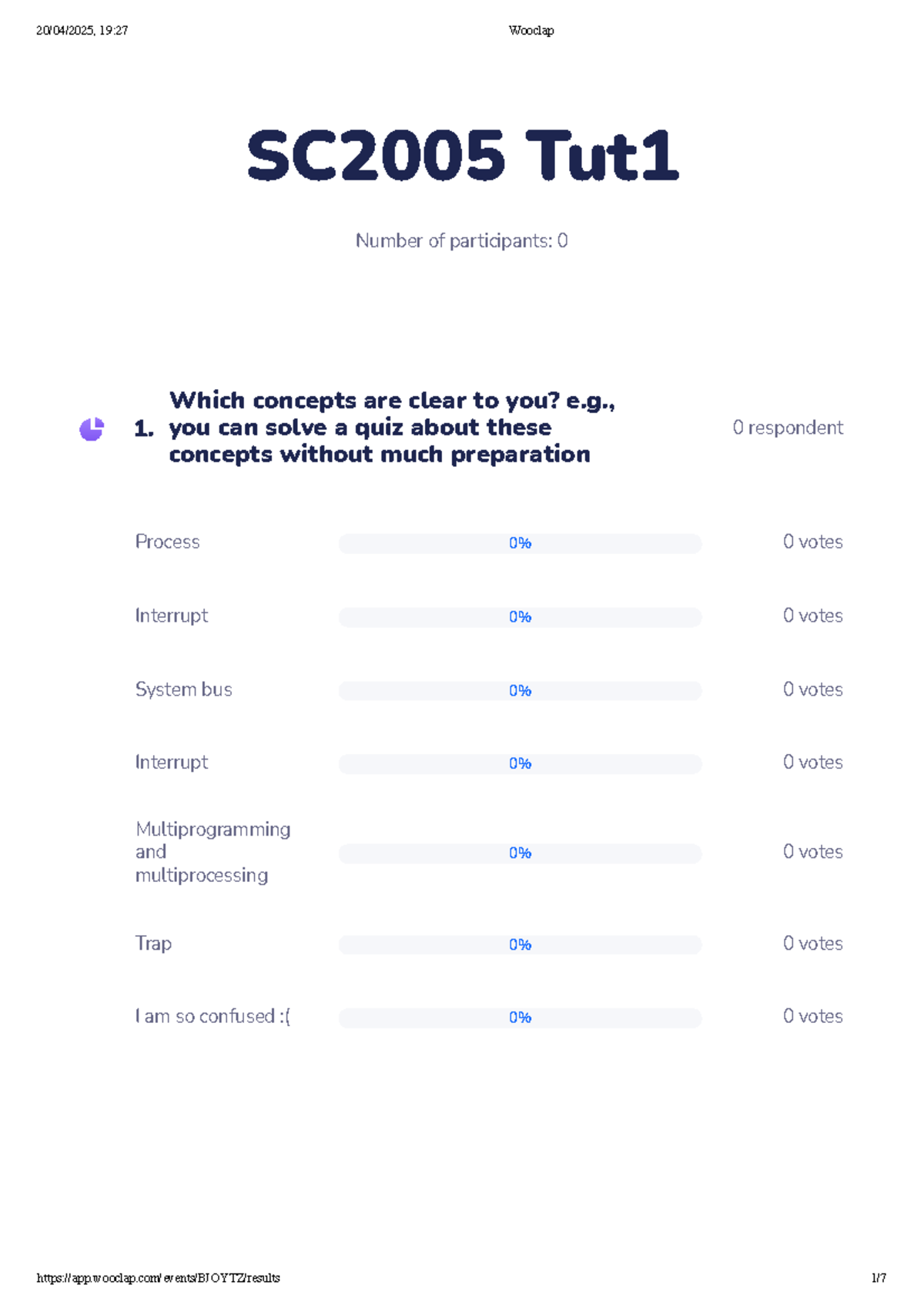Select the Process answer option
Image resolution: width=924 pixels, height=1308 pixels.
coord(167,542)
